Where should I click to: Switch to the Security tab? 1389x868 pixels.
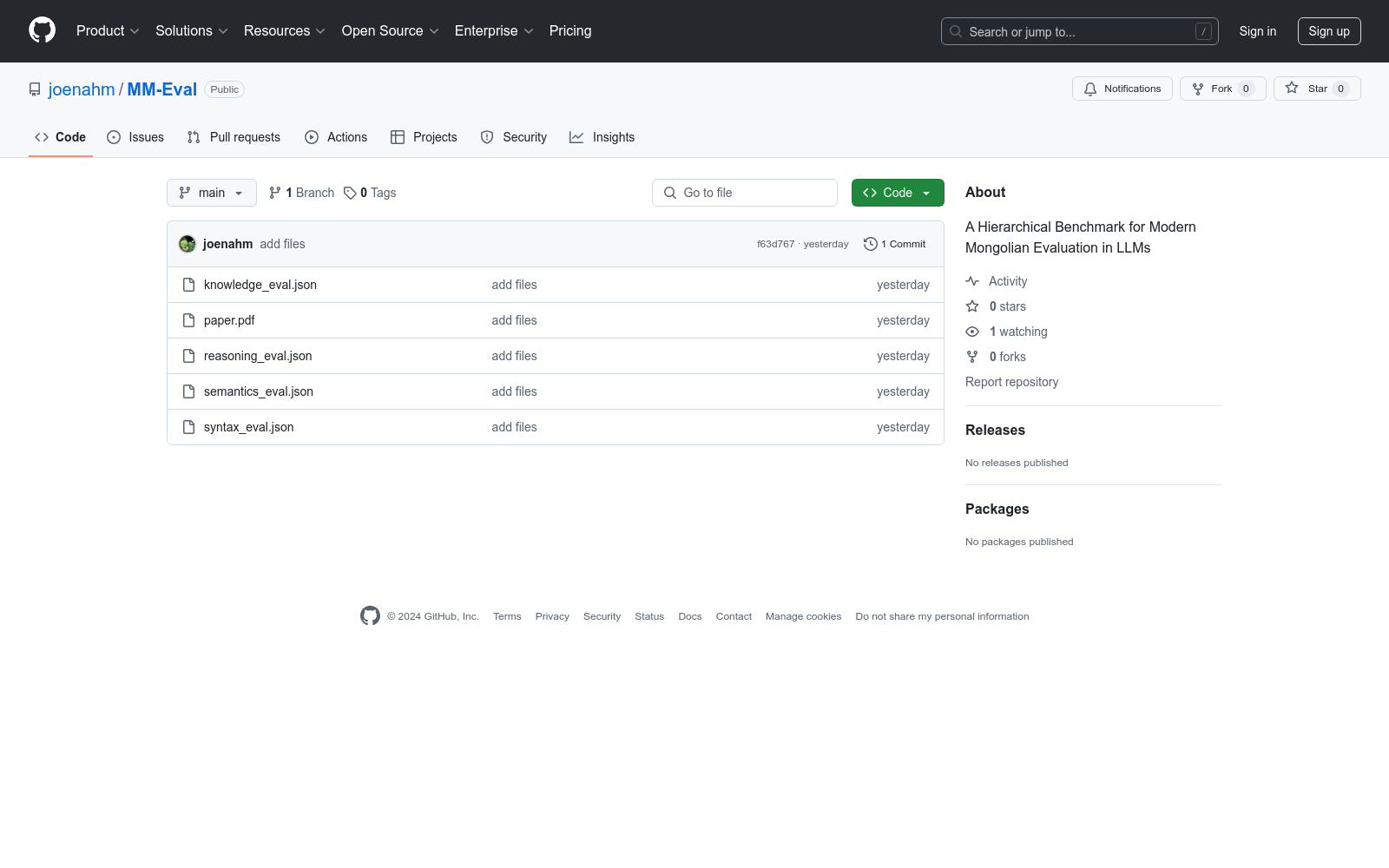tap(514, 137)
